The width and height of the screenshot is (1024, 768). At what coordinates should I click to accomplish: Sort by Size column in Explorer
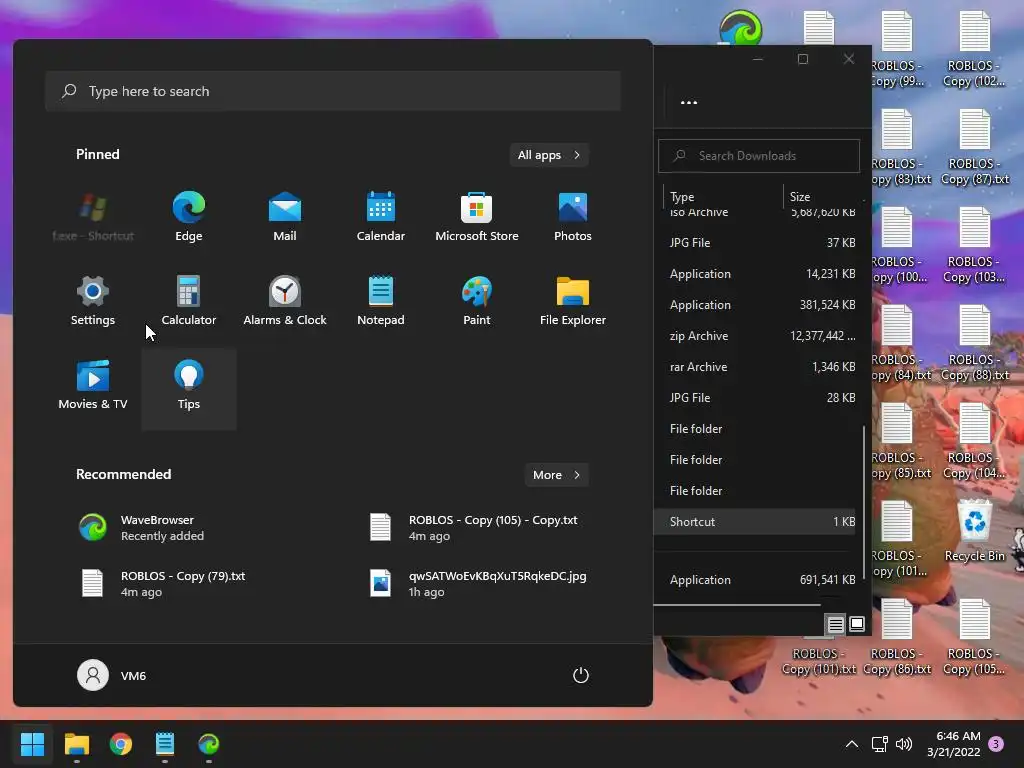click(824, 197)
